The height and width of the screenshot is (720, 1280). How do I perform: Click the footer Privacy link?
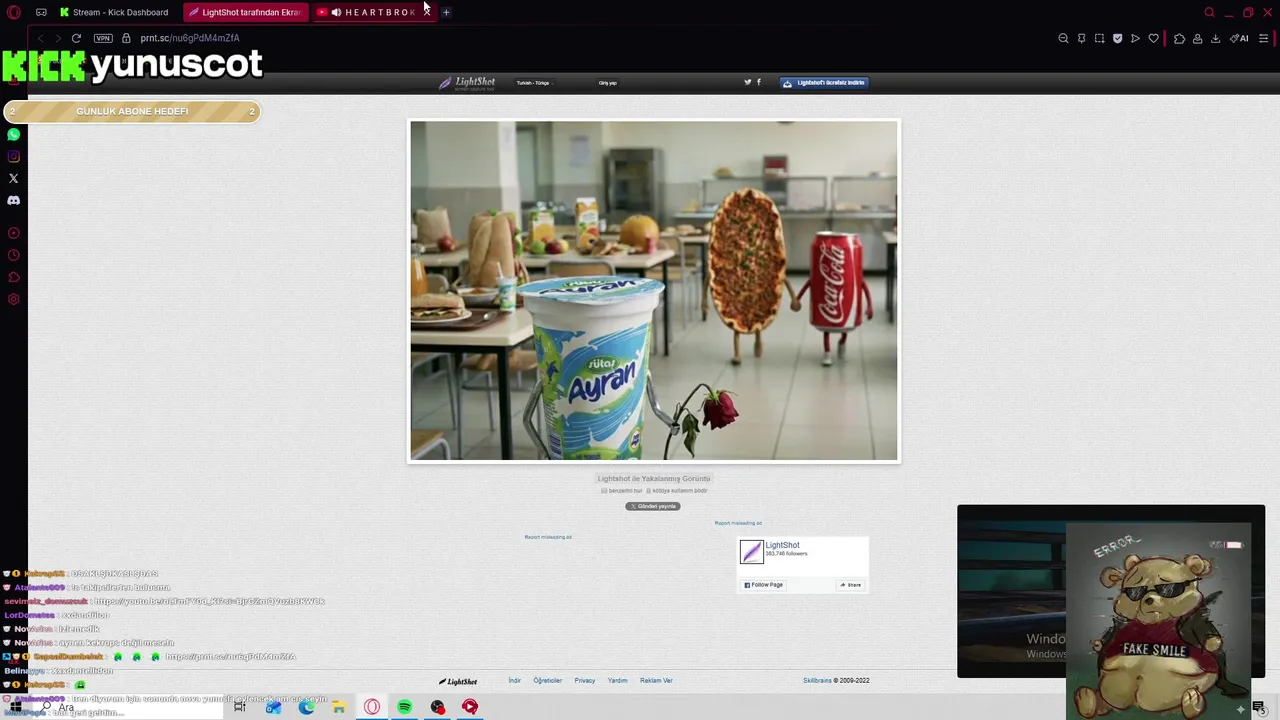[584, 681]
